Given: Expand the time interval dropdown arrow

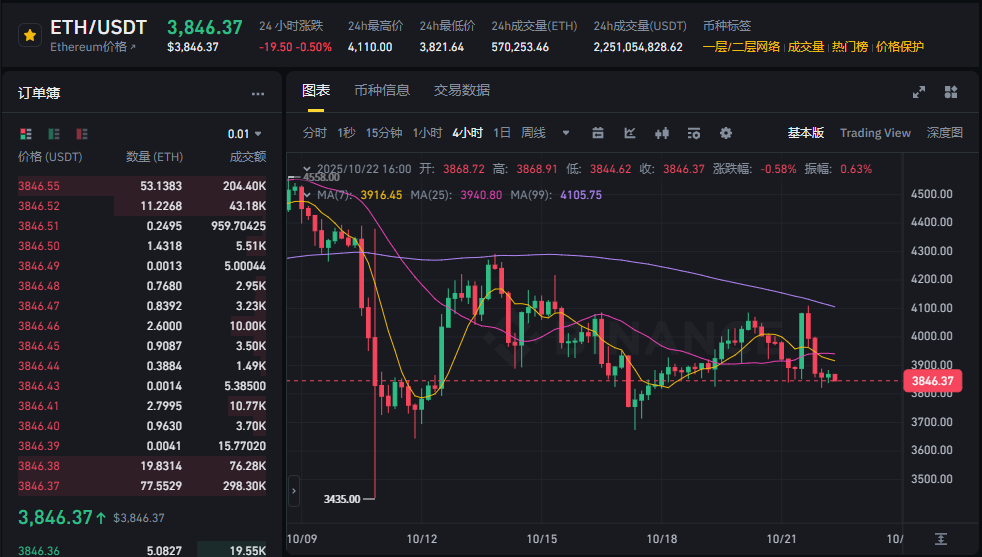Looking at the screenshot, I should (566, 133).
